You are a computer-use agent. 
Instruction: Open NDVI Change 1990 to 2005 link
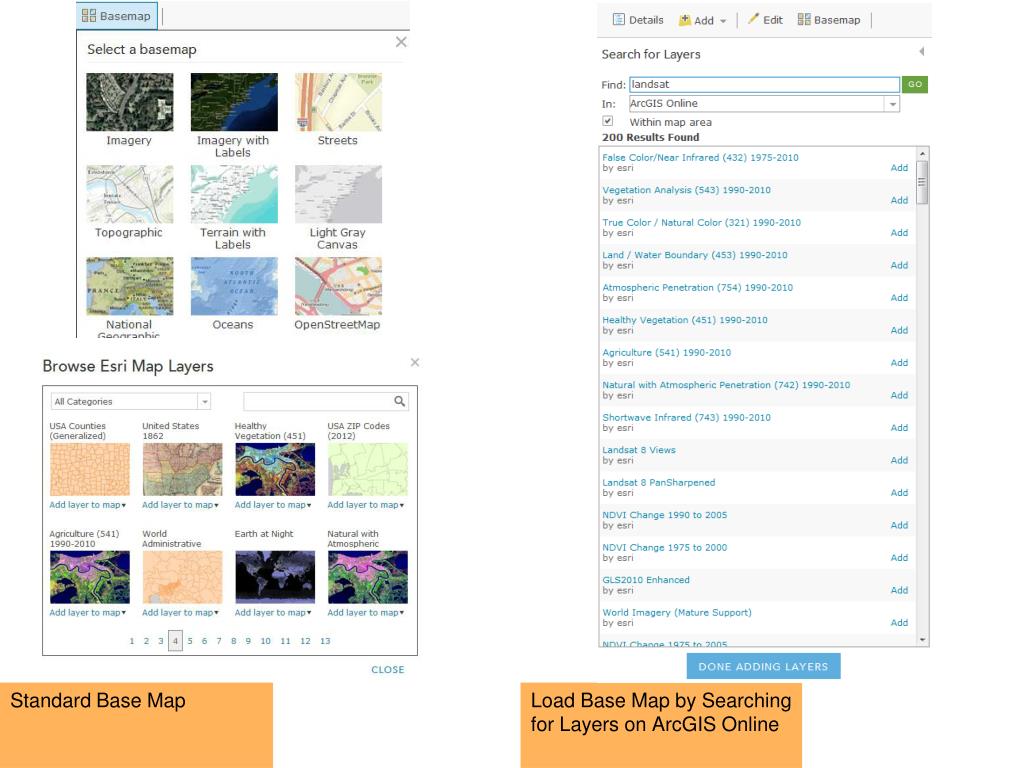[664, 515]
